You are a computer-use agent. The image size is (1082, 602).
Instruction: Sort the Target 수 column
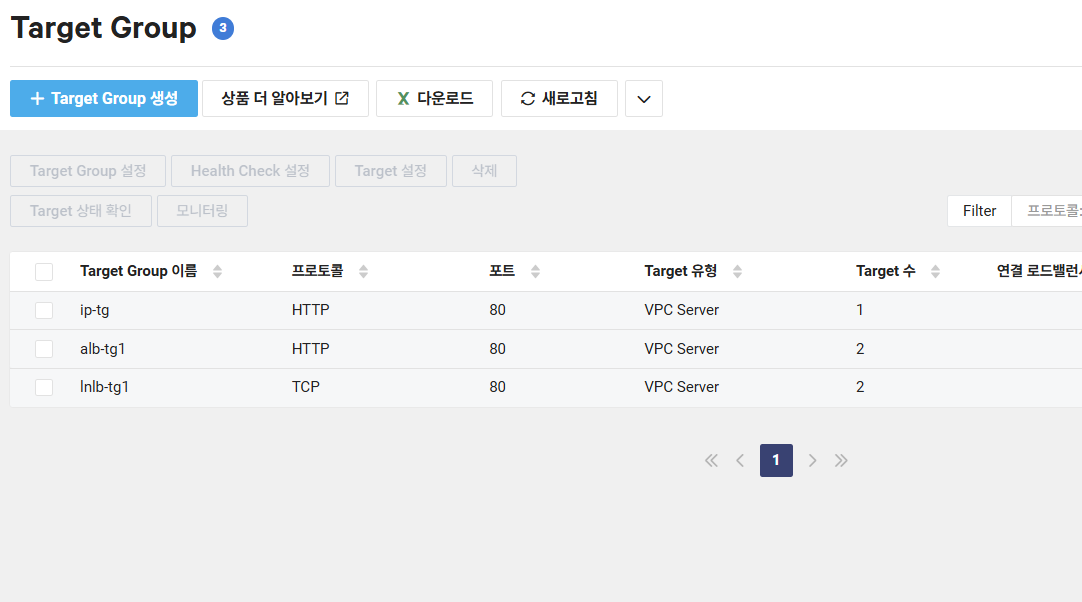[935, 270]
